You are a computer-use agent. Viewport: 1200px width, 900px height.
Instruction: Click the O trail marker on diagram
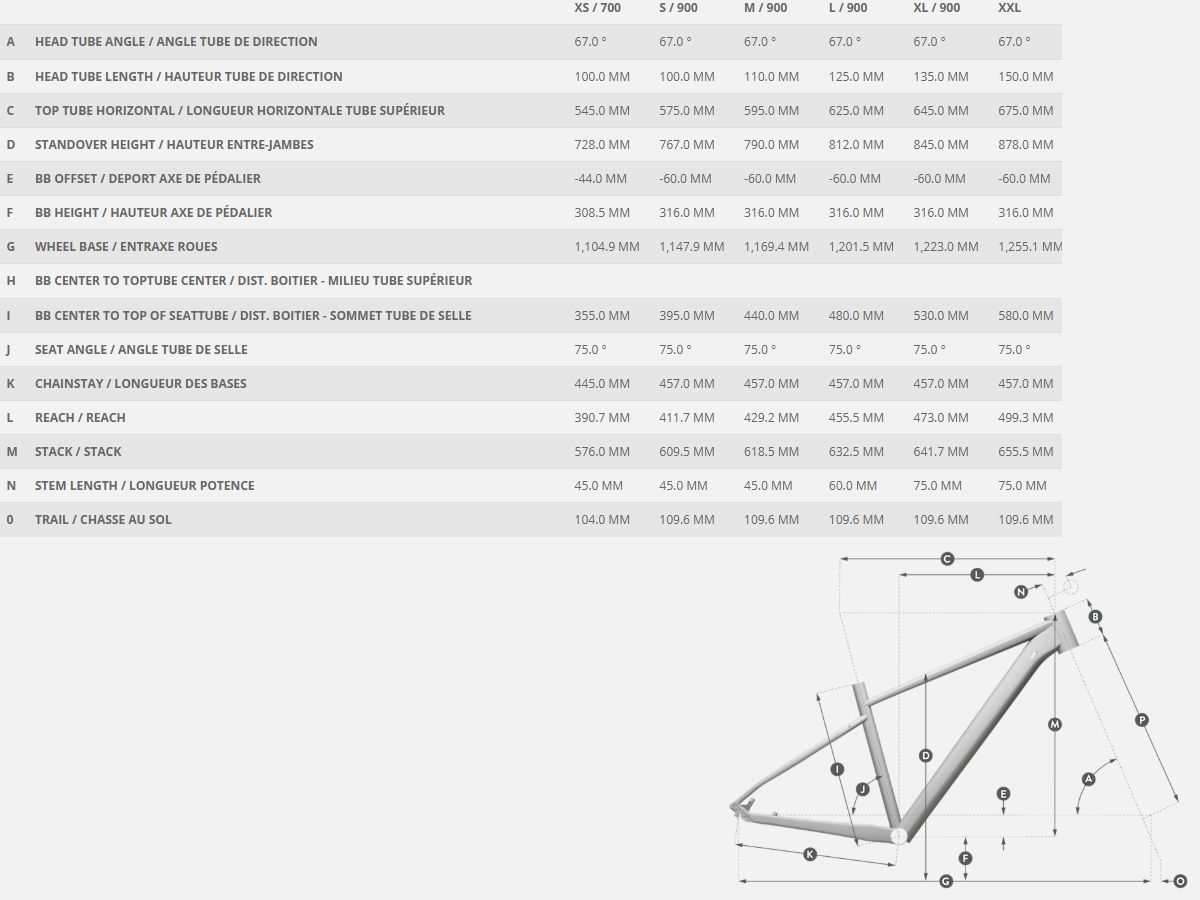[1180, 881]
